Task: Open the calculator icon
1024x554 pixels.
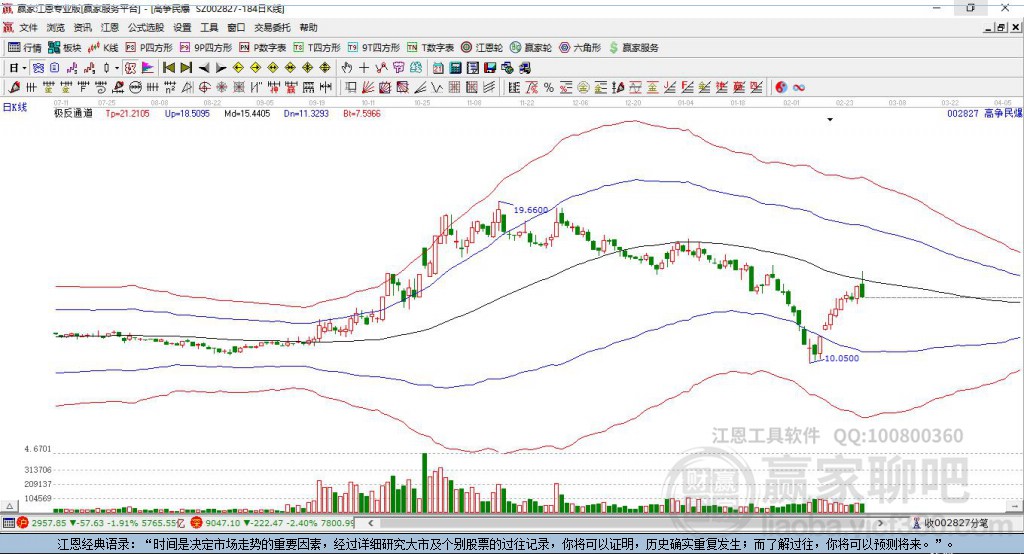Action: 455,68
